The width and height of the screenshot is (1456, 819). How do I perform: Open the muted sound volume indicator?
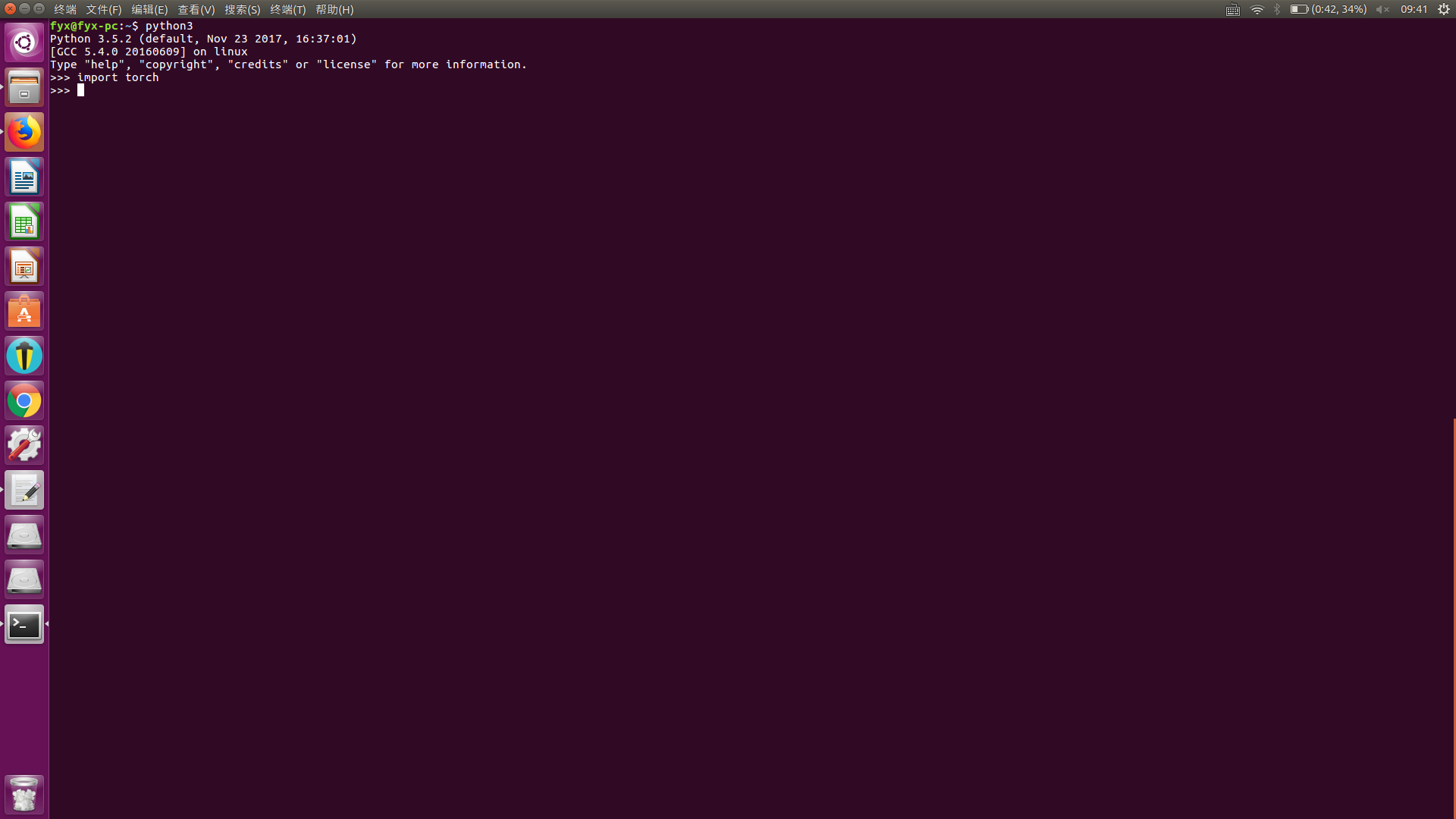[x=1382, y=9]
